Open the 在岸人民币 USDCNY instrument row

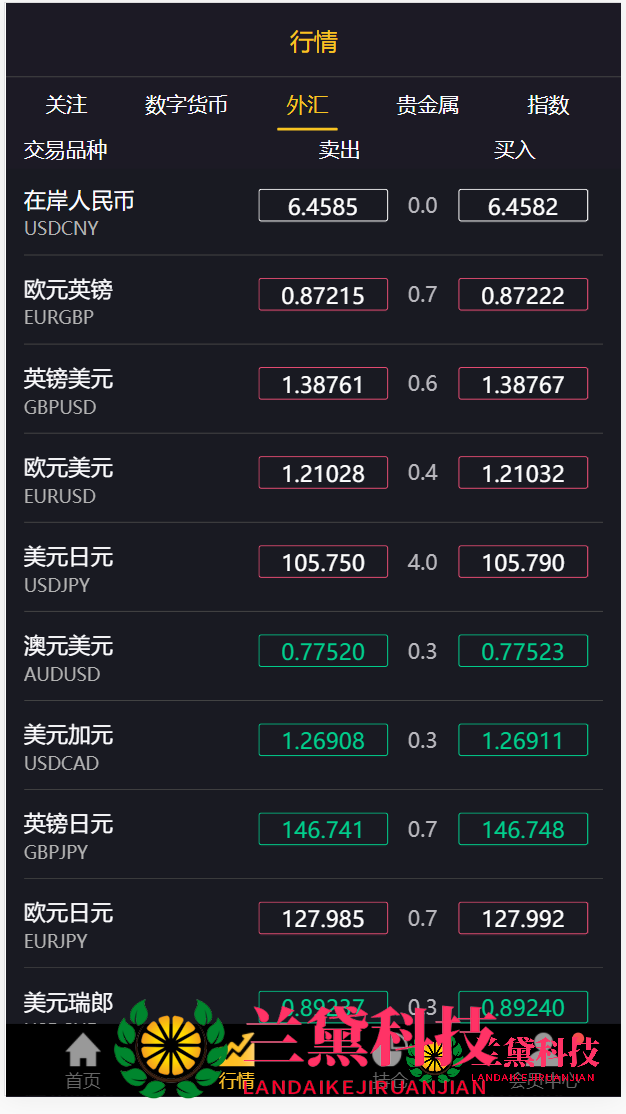[79, 212]
